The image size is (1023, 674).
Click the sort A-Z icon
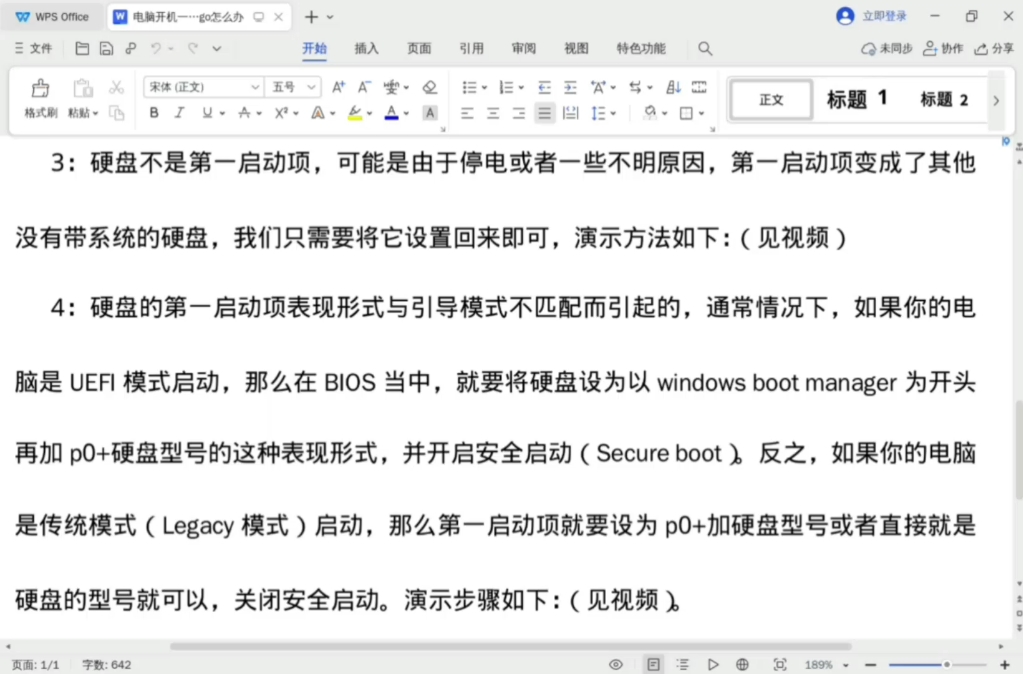coord(673,87)
